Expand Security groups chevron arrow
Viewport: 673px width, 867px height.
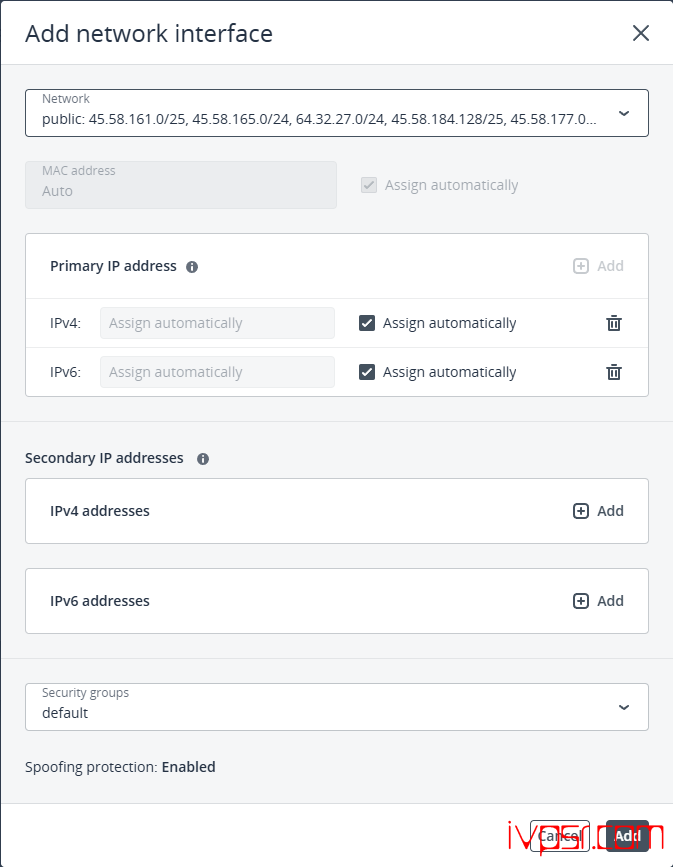coord(624,707)
